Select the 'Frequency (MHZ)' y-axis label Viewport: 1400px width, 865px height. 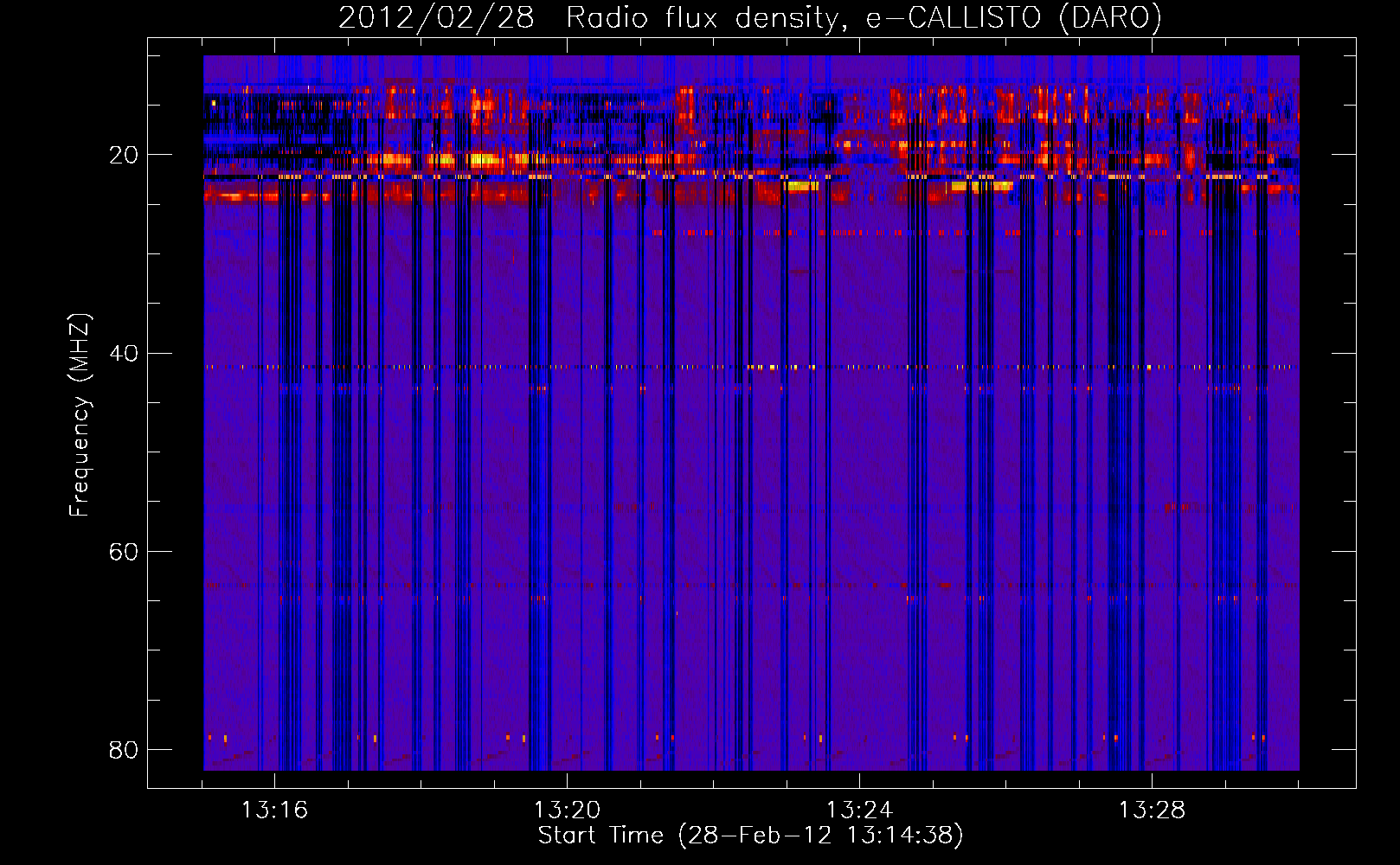click(x=80, y=415)
